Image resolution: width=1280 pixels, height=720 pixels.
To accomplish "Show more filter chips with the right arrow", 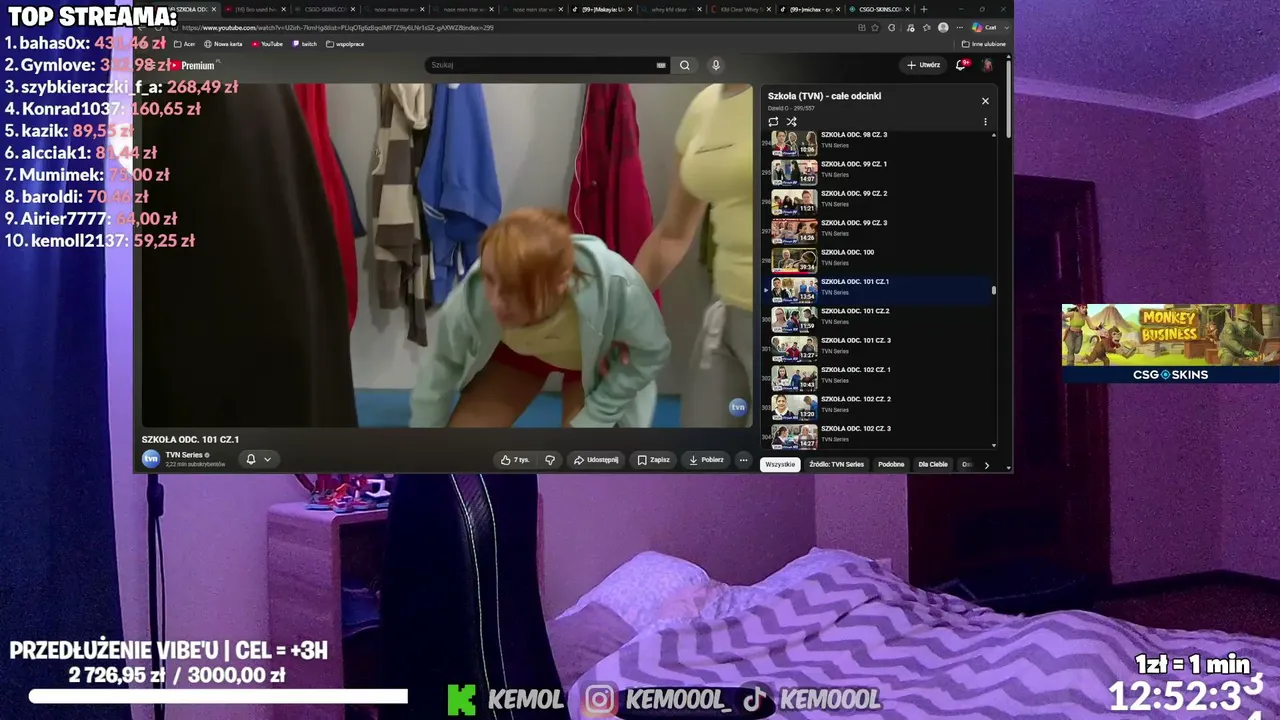I will [986, 465].
